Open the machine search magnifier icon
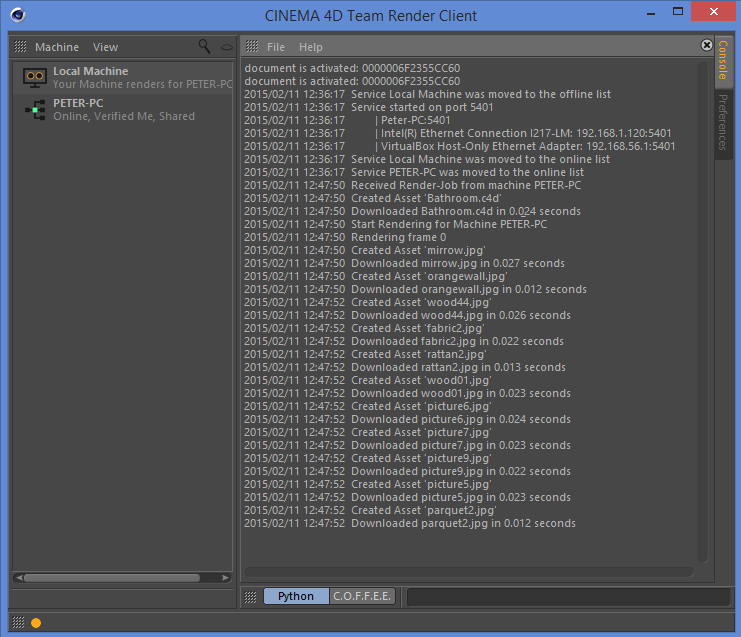The width and height of the screenshot is (741, 637). (204, 46)
